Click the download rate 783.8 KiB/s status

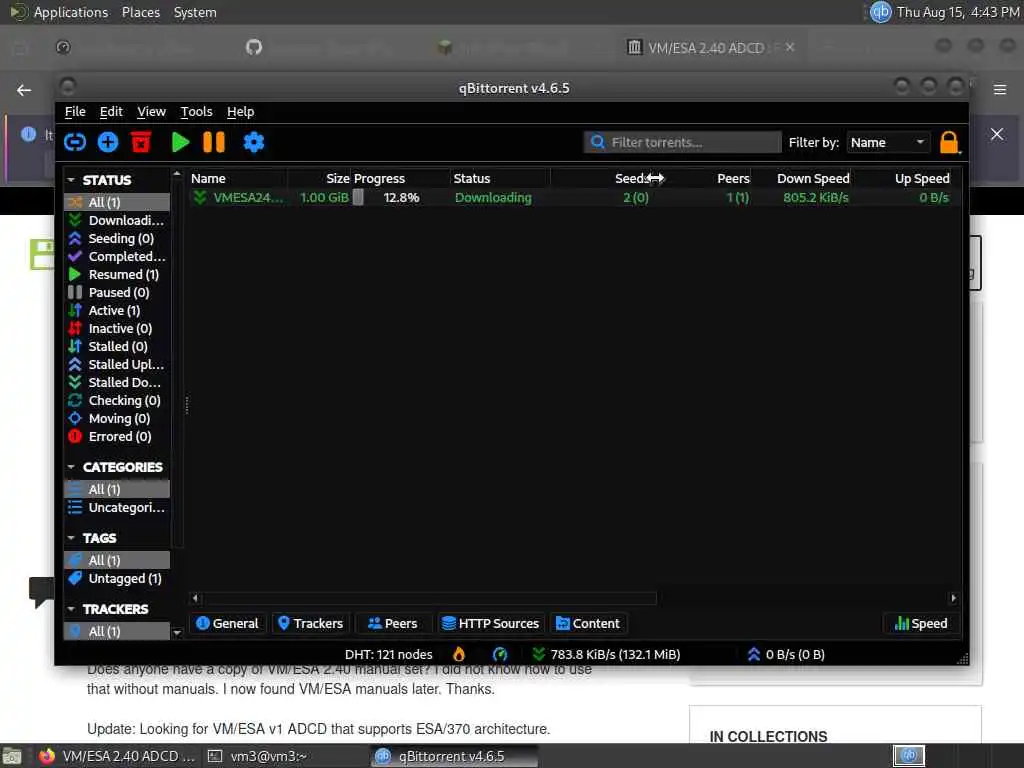[606, 654]
